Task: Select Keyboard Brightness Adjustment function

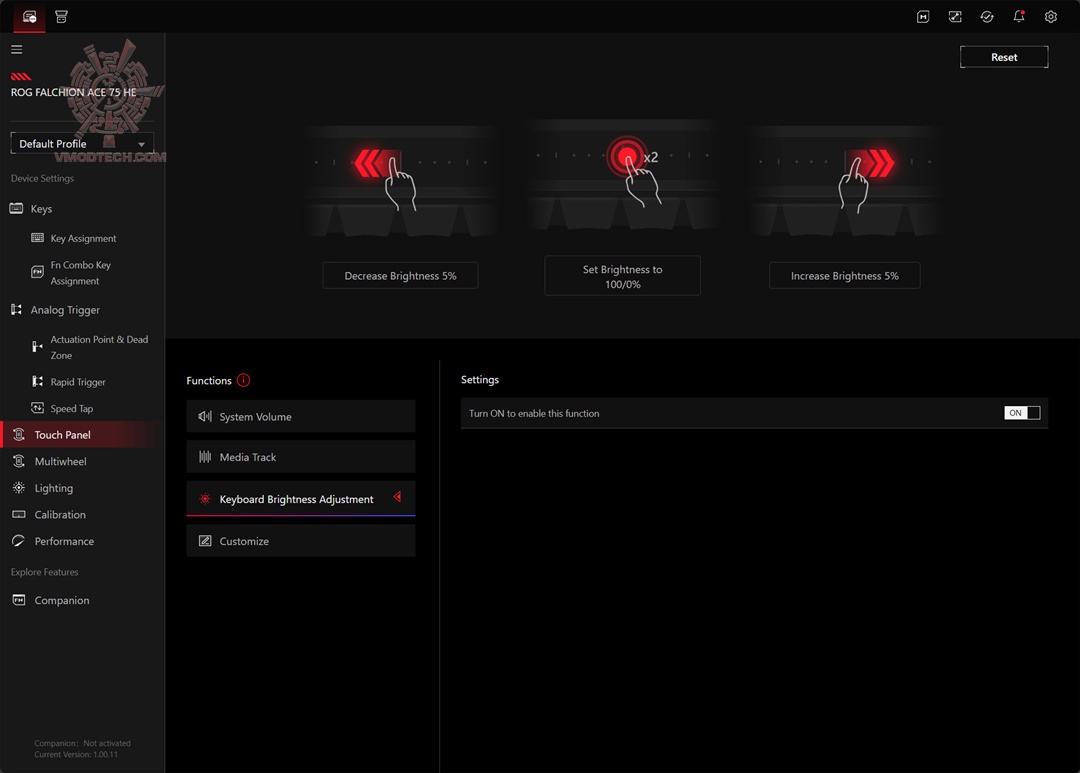Action: point(300,498)
